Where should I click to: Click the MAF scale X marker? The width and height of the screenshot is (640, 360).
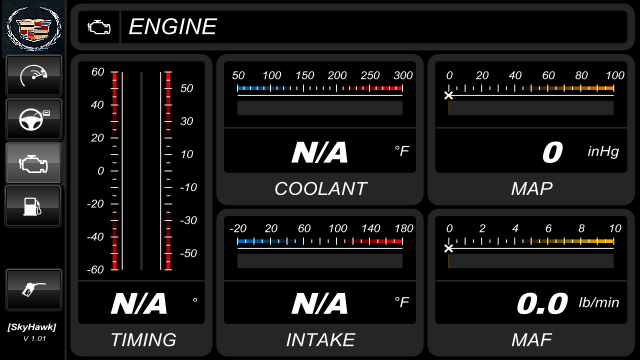tap(449, 248)
